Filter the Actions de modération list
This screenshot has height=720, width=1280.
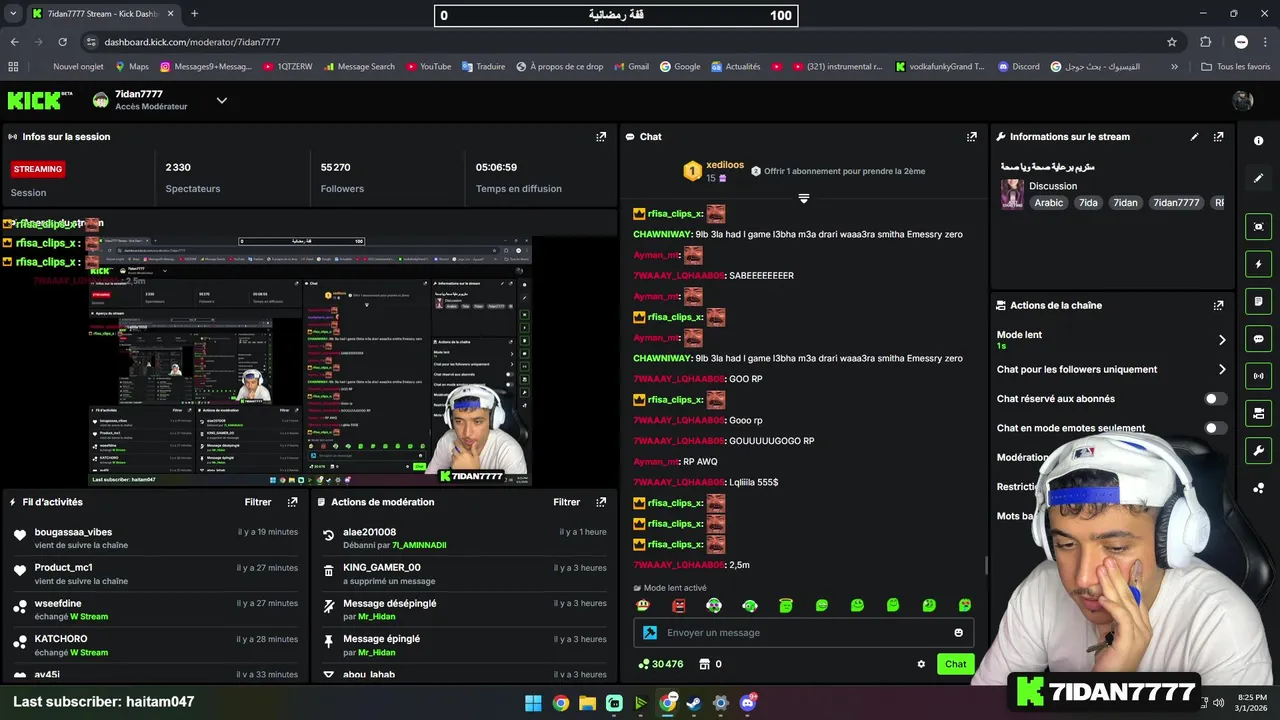click(567, 502)
